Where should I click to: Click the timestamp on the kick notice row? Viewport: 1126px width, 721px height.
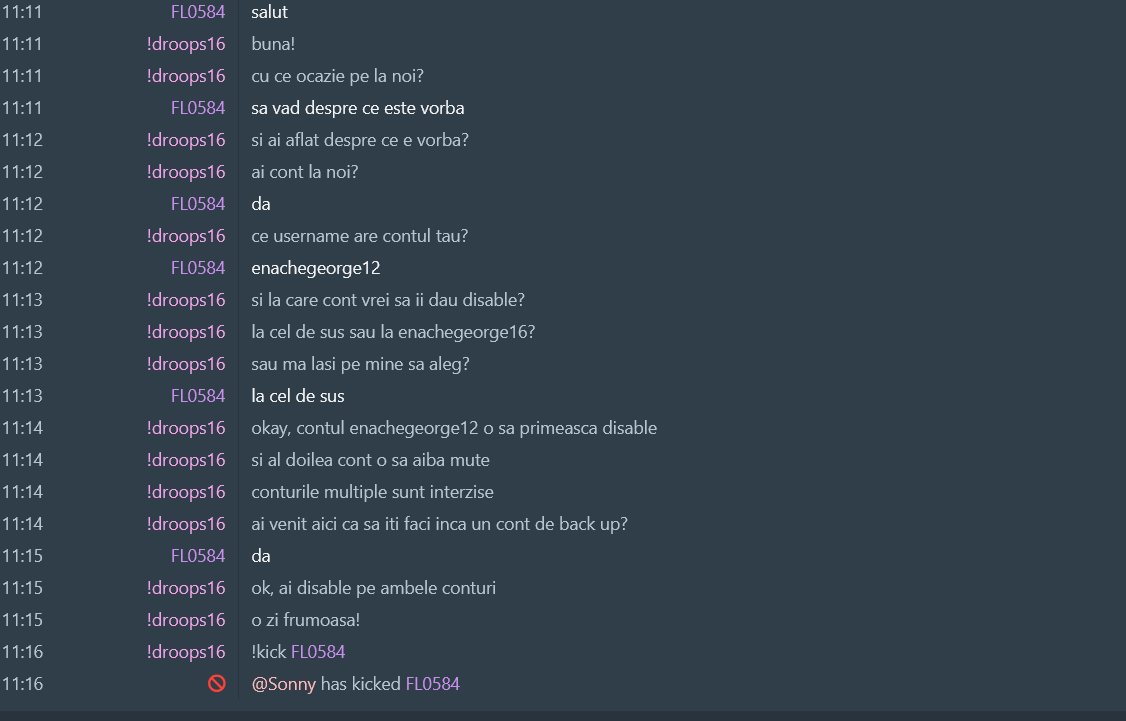[x=22, y=684]
